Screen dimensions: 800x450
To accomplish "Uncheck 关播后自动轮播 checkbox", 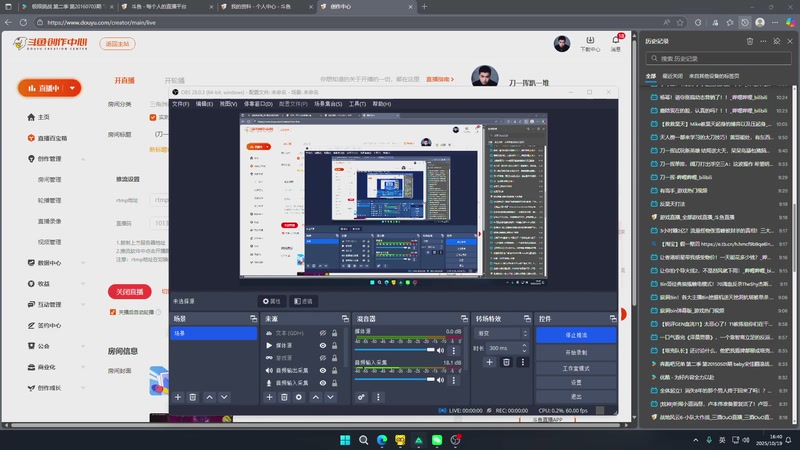I will tap(113, 312).
